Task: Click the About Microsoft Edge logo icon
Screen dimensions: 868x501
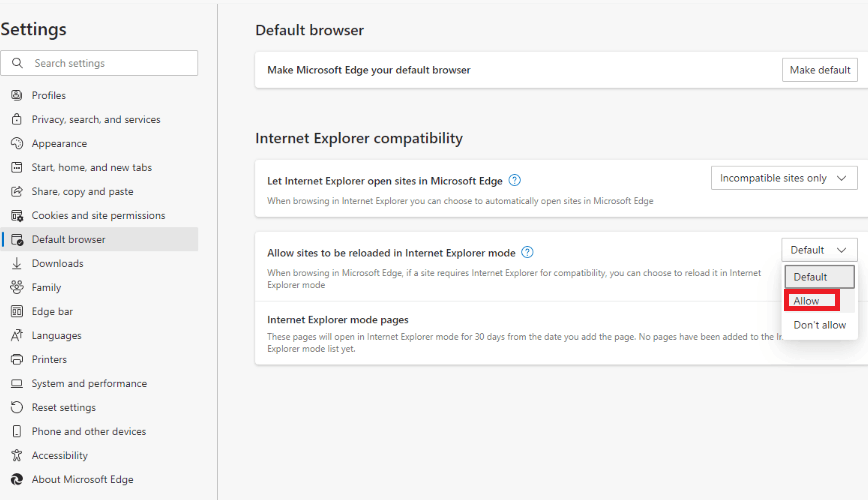Action: [16, 480]
